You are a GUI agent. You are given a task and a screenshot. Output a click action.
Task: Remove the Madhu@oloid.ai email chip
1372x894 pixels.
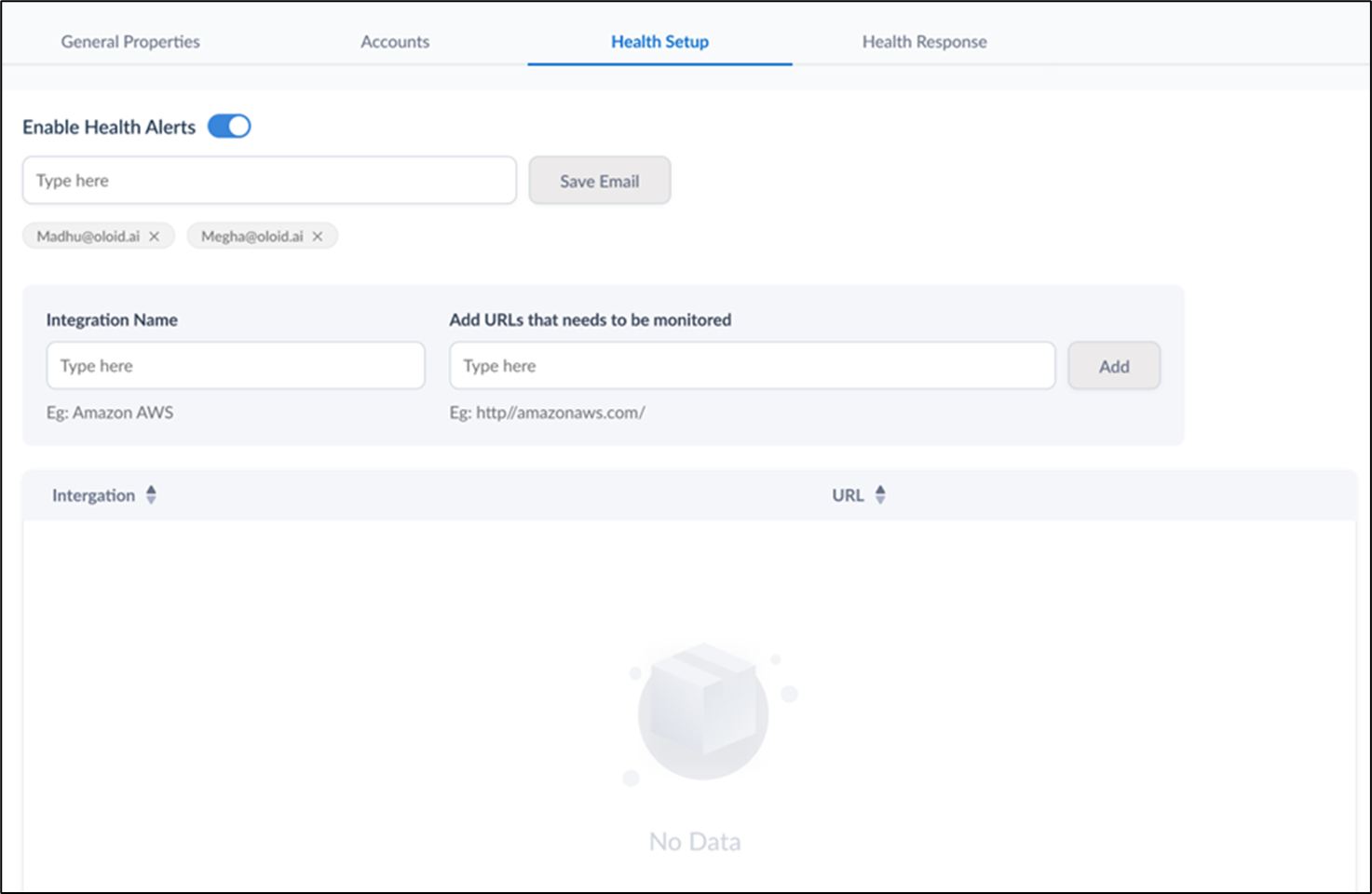point(155,237)
